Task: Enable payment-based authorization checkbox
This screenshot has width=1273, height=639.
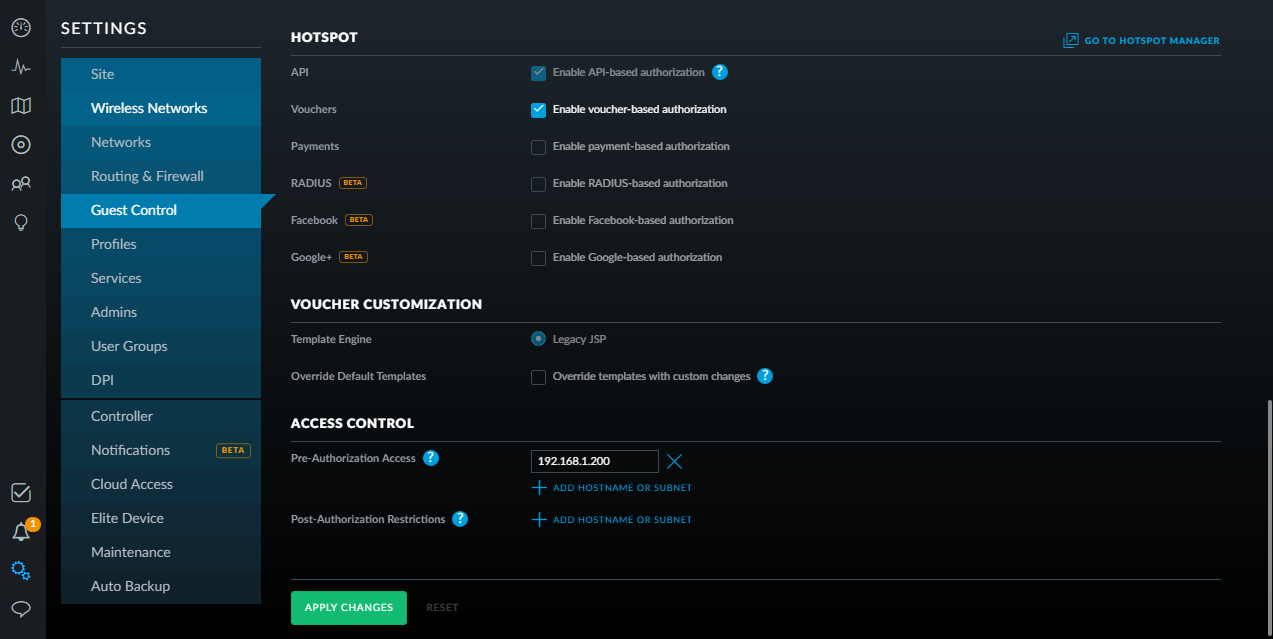Action: [x=538, y=147]
